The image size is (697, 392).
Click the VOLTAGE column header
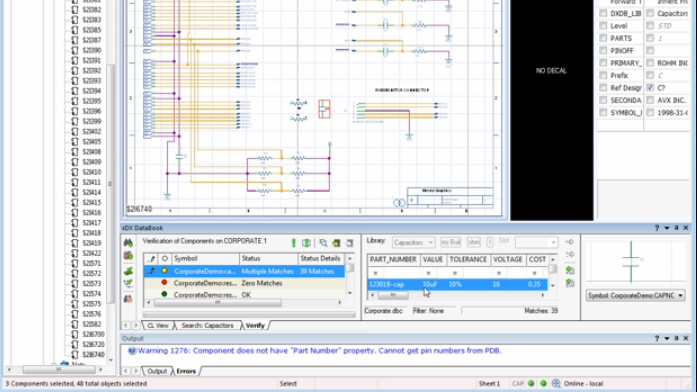pos(508,259)
